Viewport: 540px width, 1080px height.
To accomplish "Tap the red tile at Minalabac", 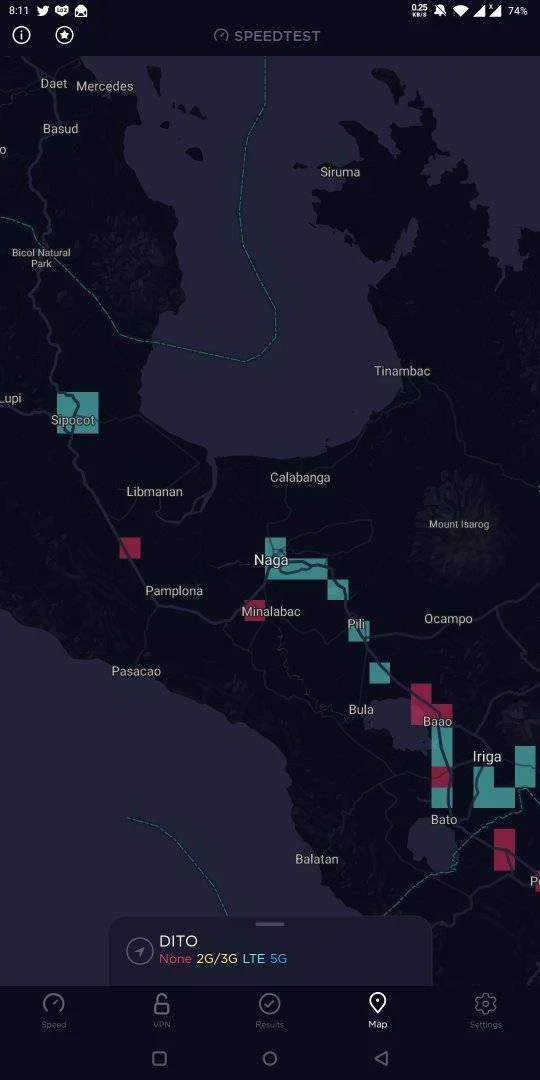I will click(254, 610).
